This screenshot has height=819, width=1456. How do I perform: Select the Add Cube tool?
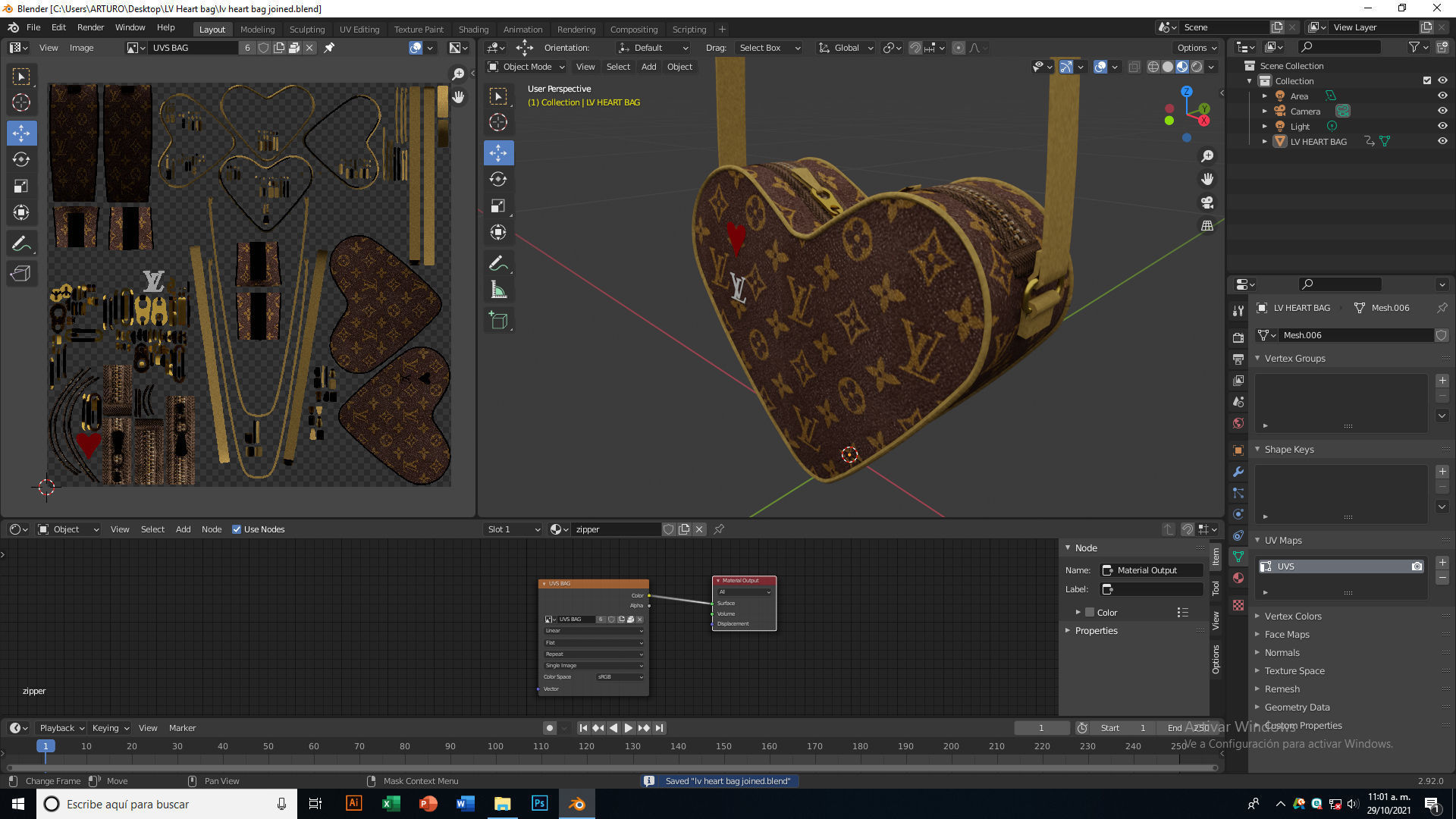tap(498, 321)
